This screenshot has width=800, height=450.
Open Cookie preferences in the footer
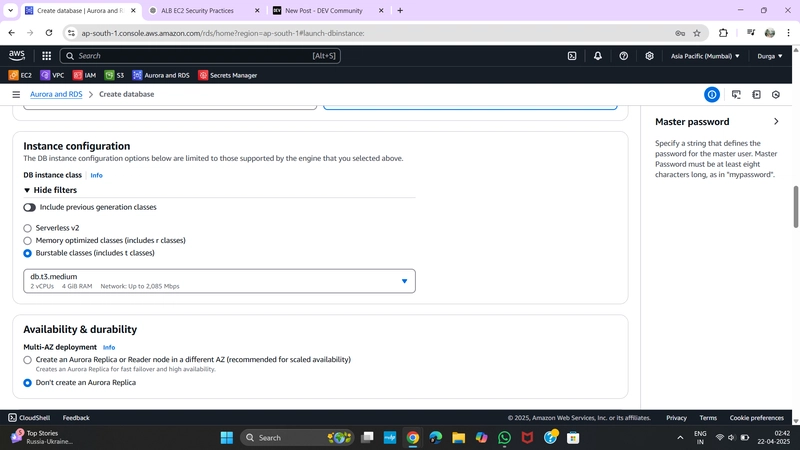click(756, 417)
